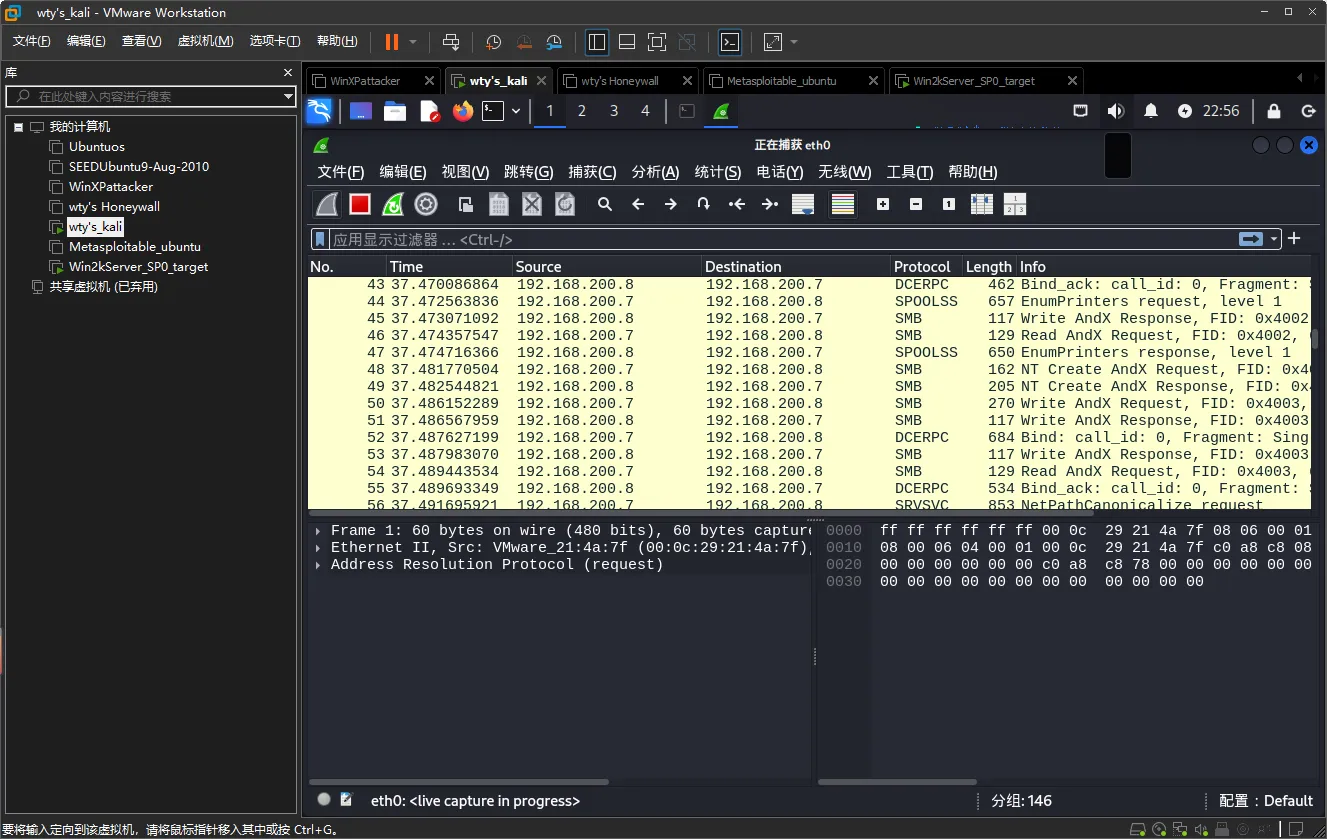Click the find packet magnifier icon

point(605,204)
